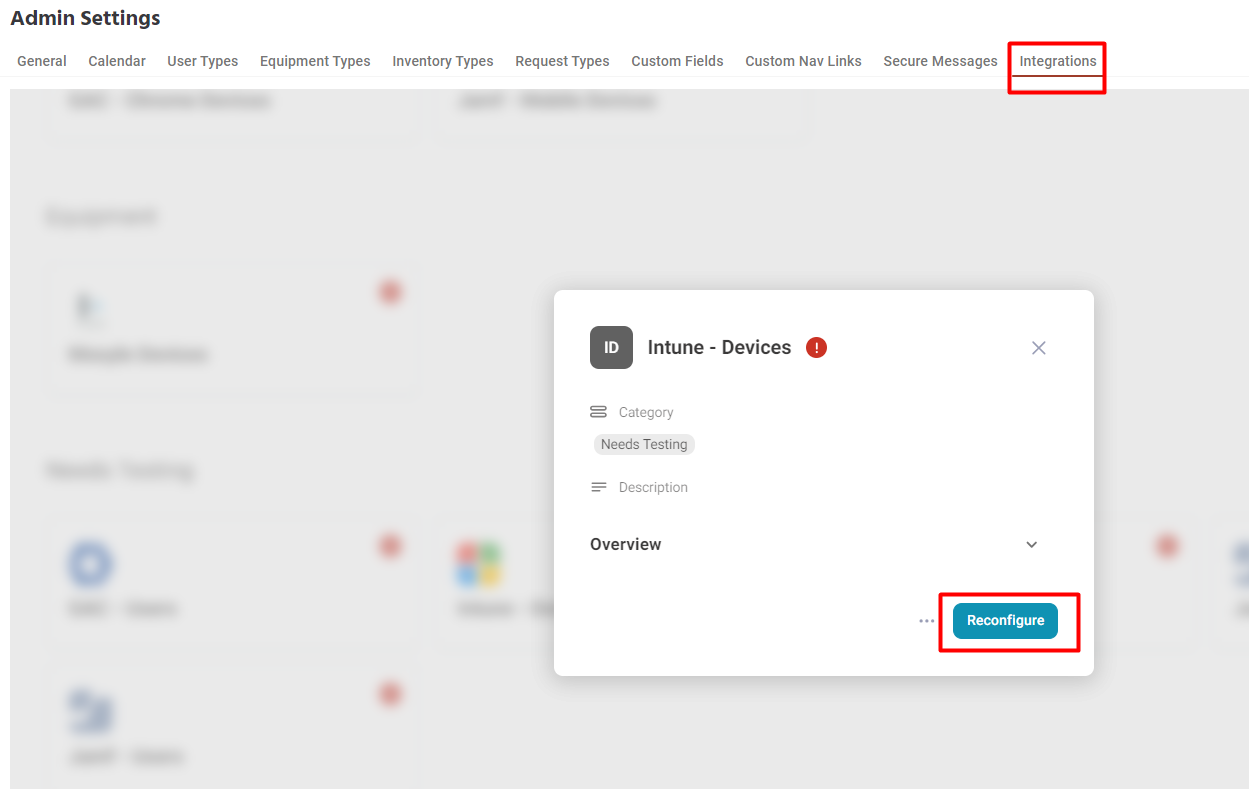1249x789 pixels.
Task: Go to the User Types tab
Action: click(203, 61)
